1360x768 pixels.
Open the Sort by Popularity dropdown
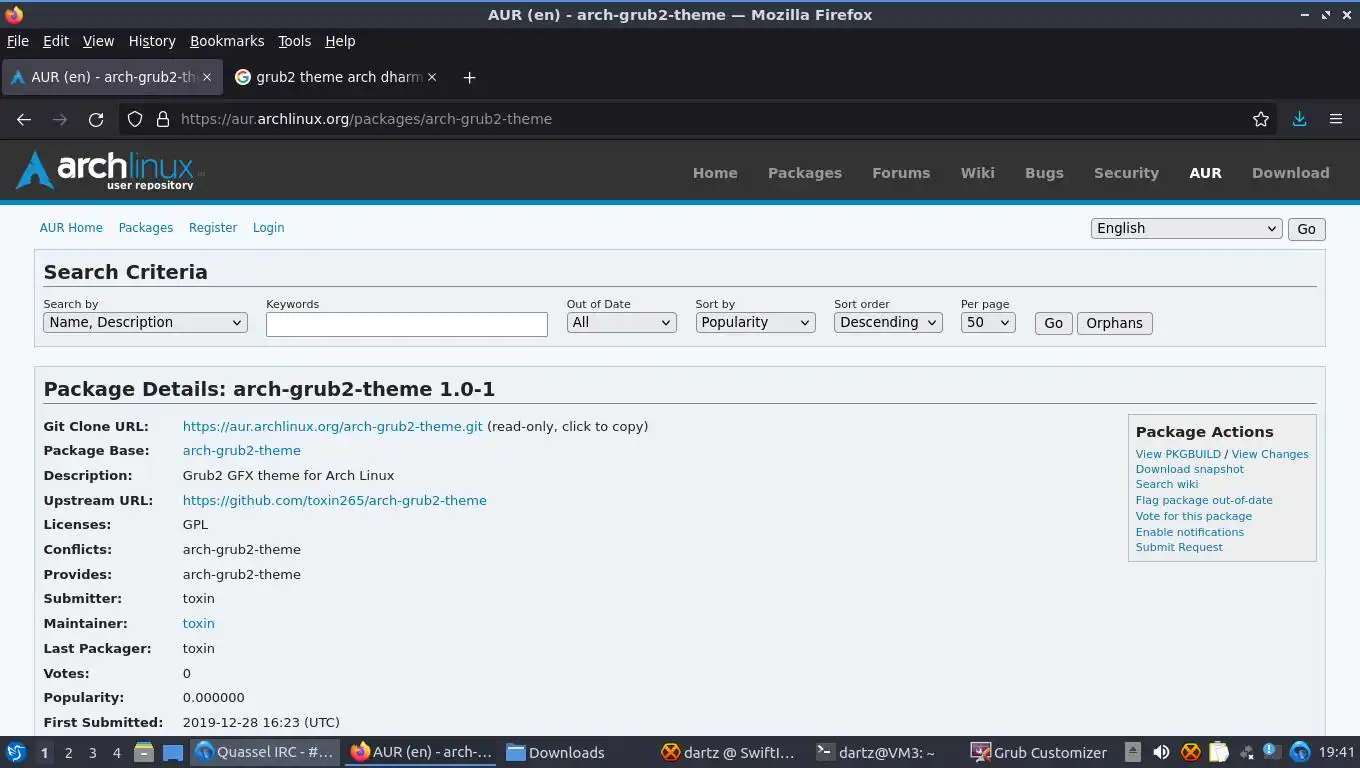pos(755,322)
